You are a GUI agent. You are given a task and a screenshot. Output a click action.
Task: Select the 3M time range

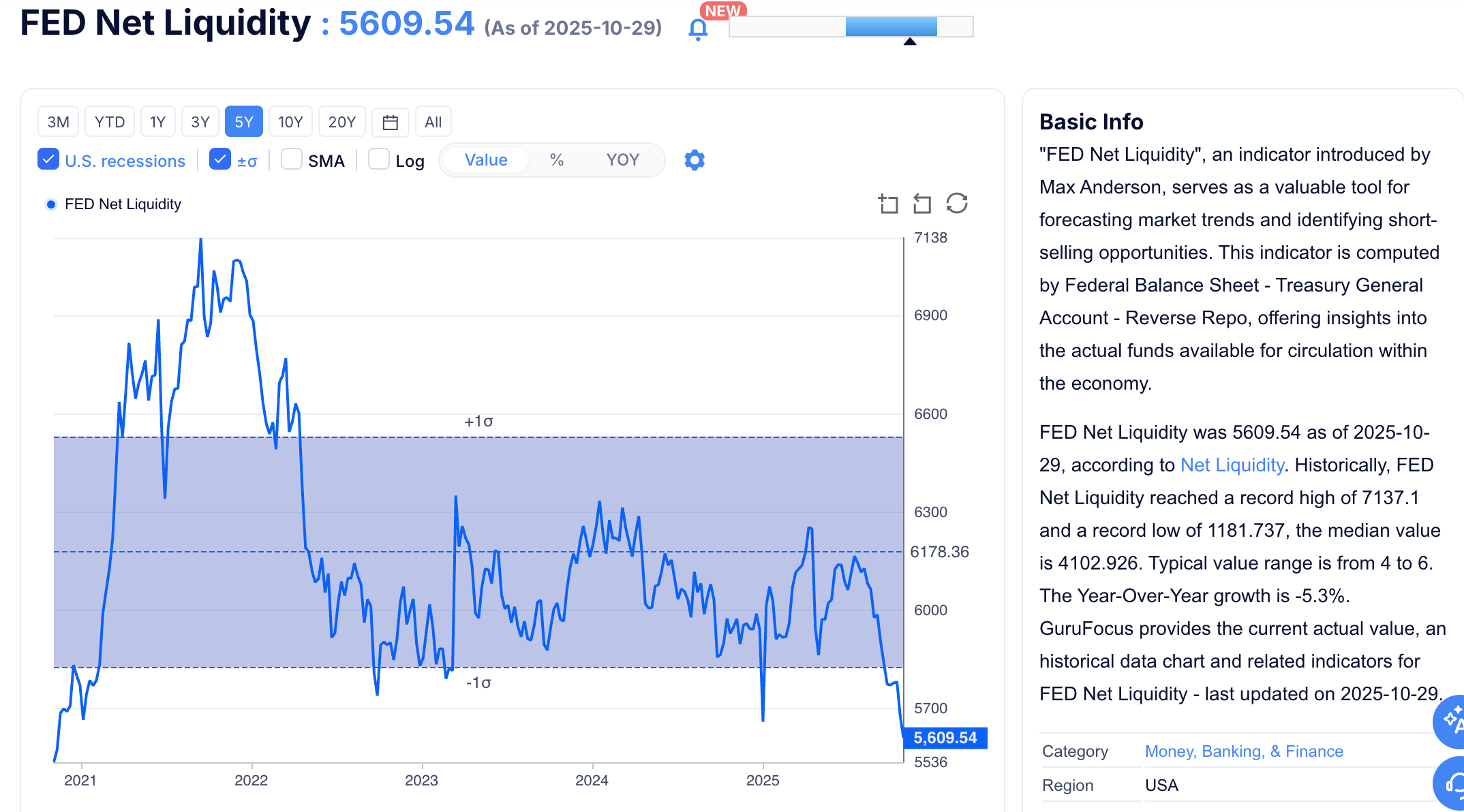[x=58, y=122]
